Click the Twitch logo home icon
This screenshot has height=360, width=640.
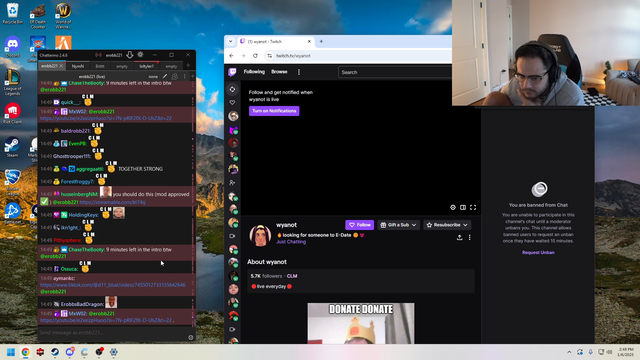point(232,72)
